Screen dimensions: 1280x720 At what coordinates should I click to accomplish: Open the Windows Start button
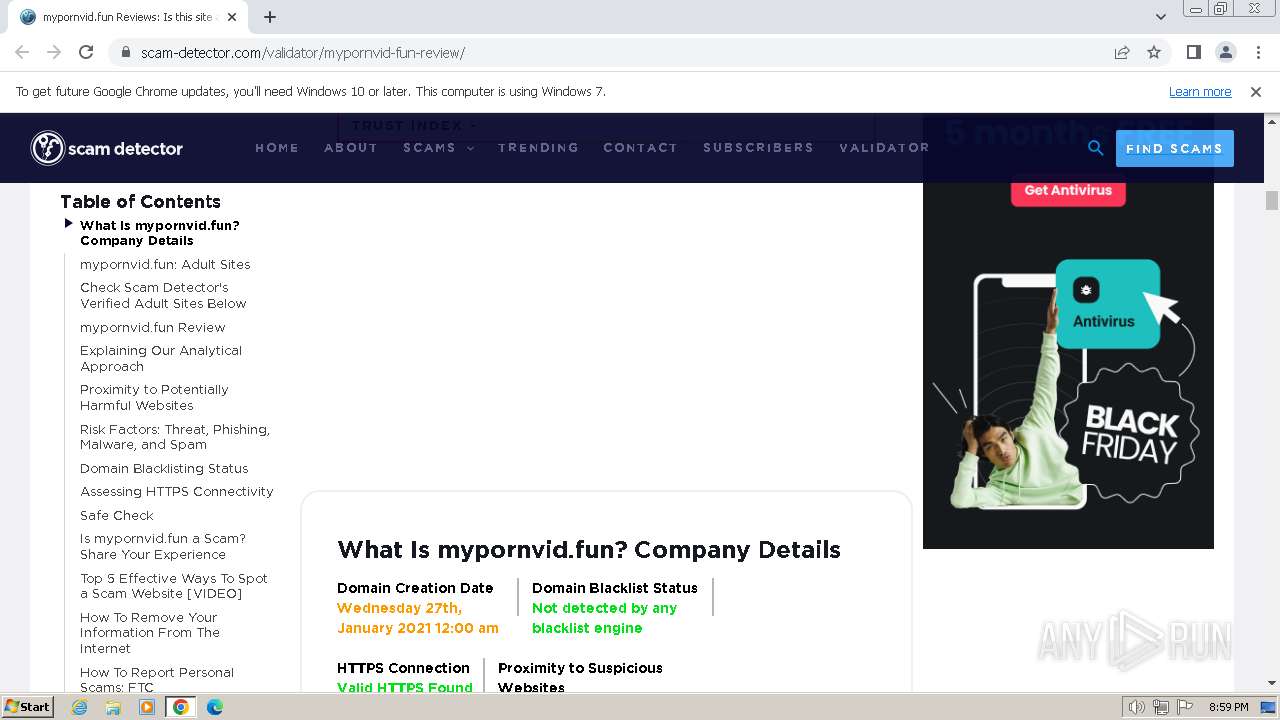(x=28, y=706)
